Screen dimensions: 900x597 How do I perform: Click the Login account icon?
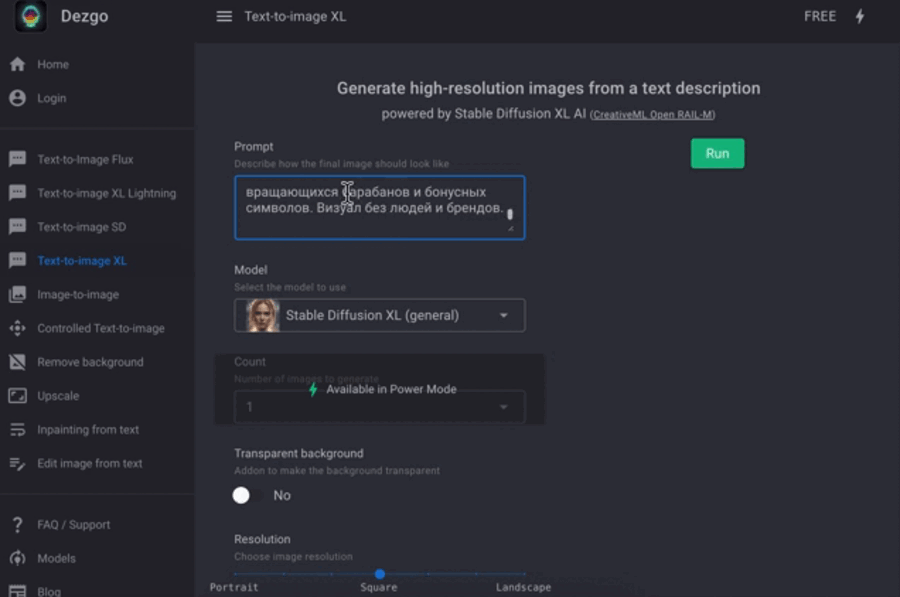[x=17, y=98]
